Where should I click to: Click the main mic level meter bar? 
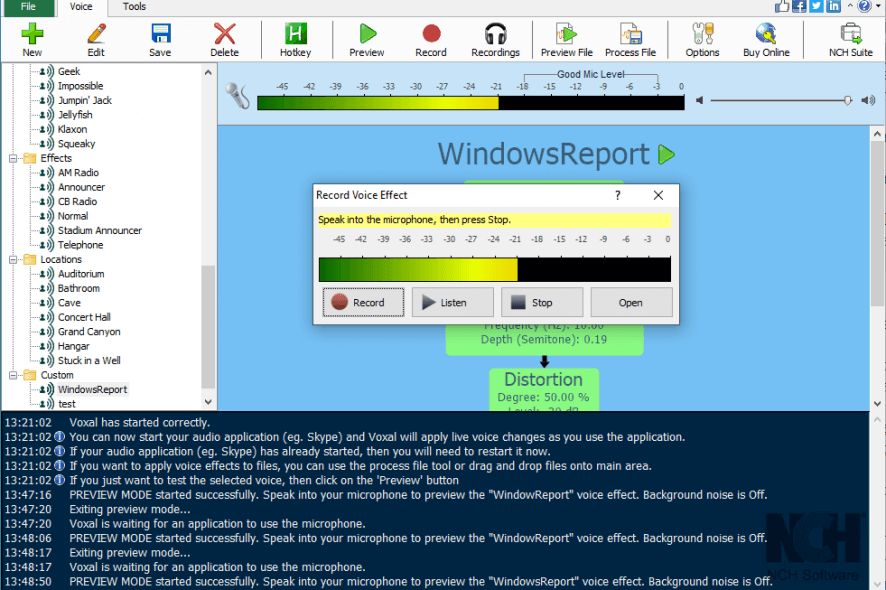tap(471, 103)
